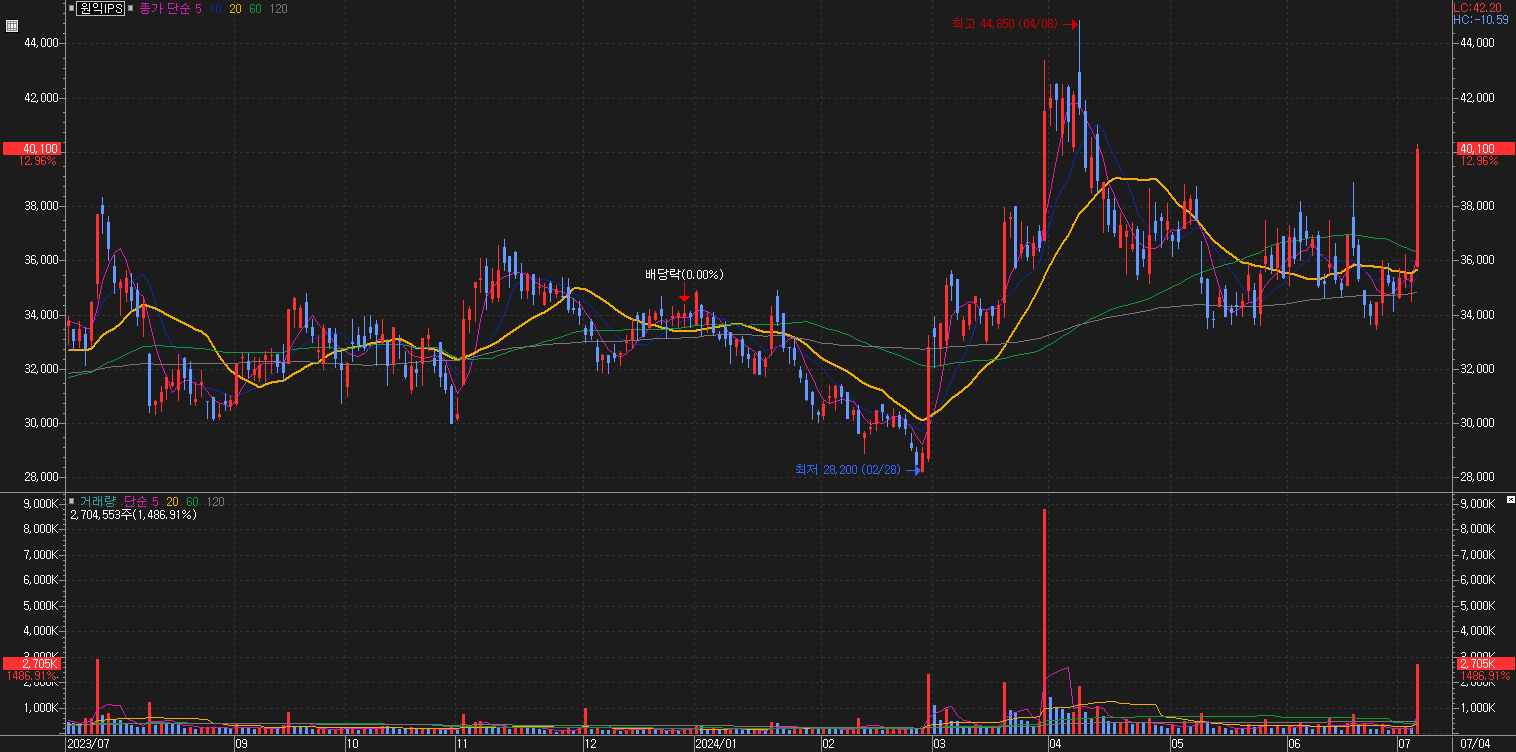Click the 배당락(0.00%) ex-dividend marker
Viewport: 1516px width, 752px height.
[x=684, y=274]
